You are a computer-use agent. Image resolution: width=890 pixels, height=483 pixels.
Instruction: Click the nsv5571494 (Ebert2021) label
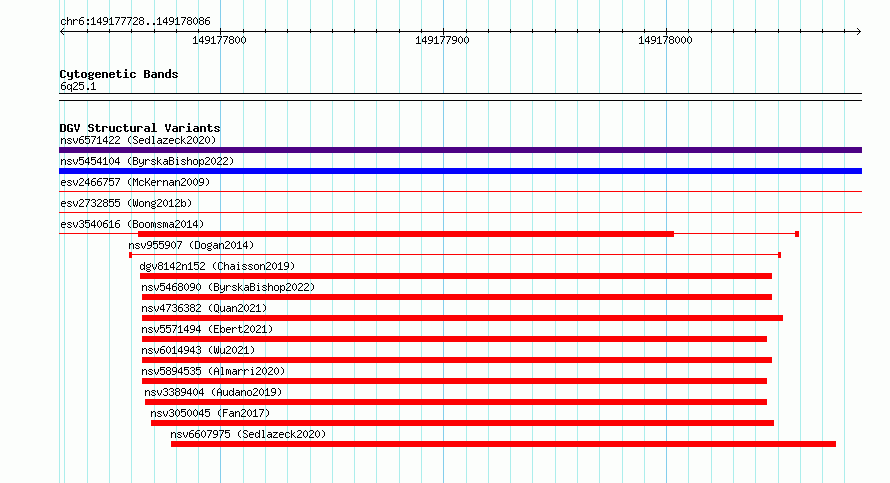point(207,329)
